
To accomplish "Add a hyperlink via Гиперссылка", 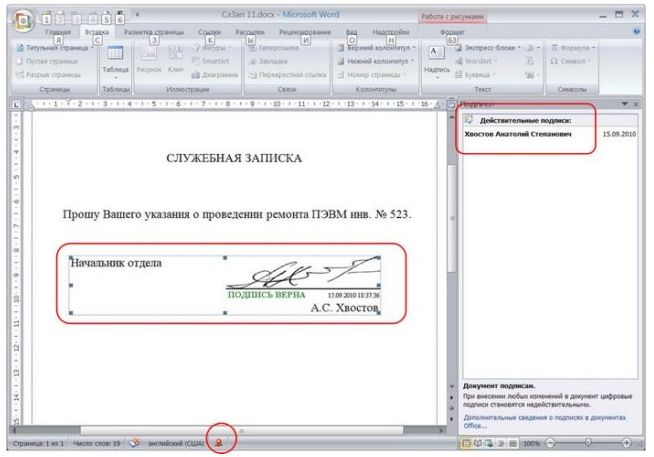I will coord(274,48).
